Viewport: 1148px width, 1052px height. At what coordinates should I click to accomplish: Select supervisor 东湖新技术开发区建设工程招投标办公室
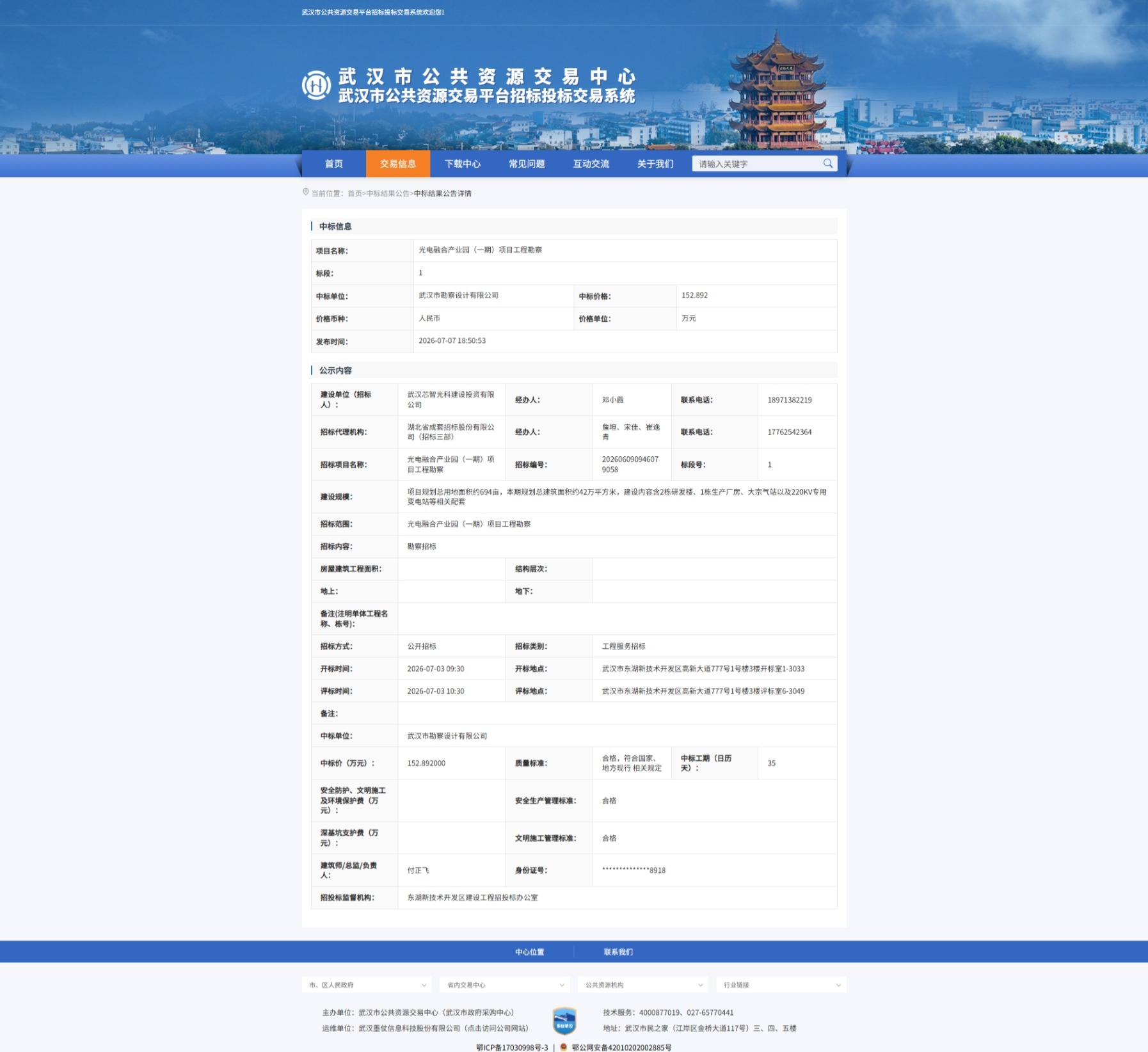[472, 897]
